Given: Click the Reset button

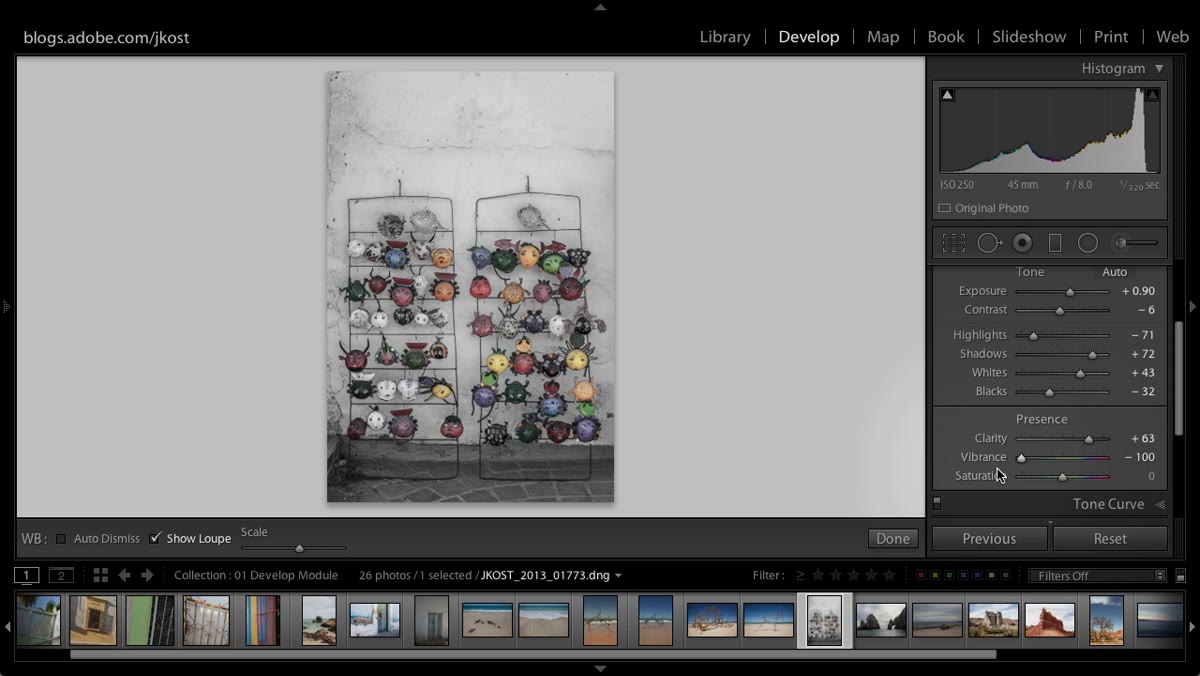Looking at the screenshot, I should pos(1110,538).
